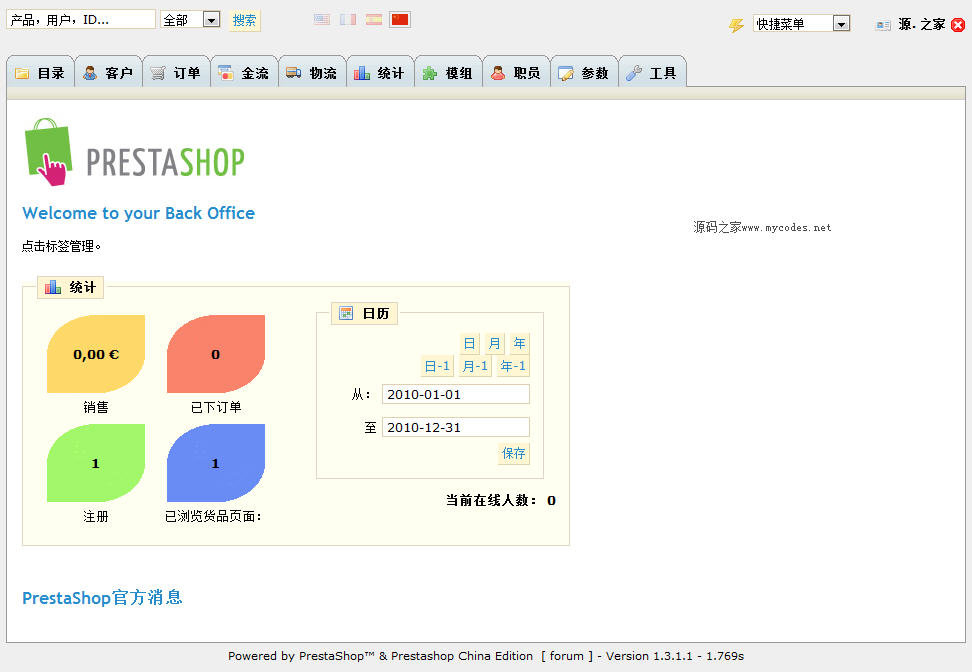Click the 日 day calendar button
Screen dimensions: 972x672
point(469,343)
